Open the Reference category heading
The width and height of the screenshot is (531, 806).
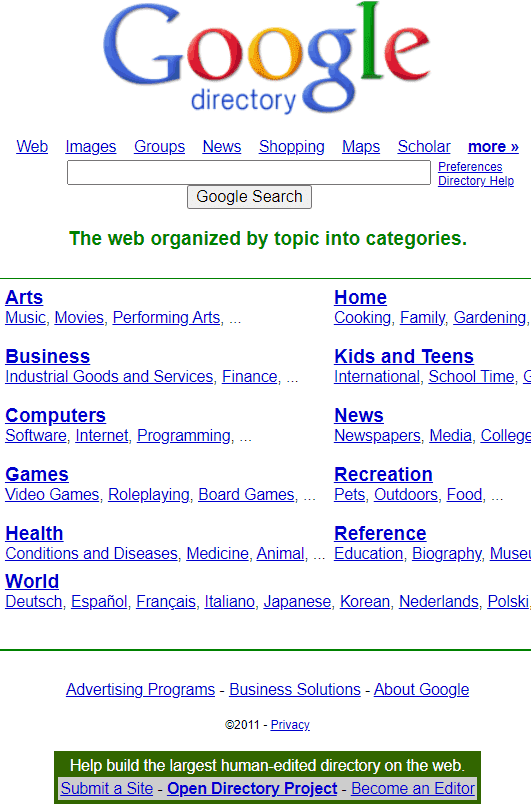pyautogui.click(x=380, y=534)
